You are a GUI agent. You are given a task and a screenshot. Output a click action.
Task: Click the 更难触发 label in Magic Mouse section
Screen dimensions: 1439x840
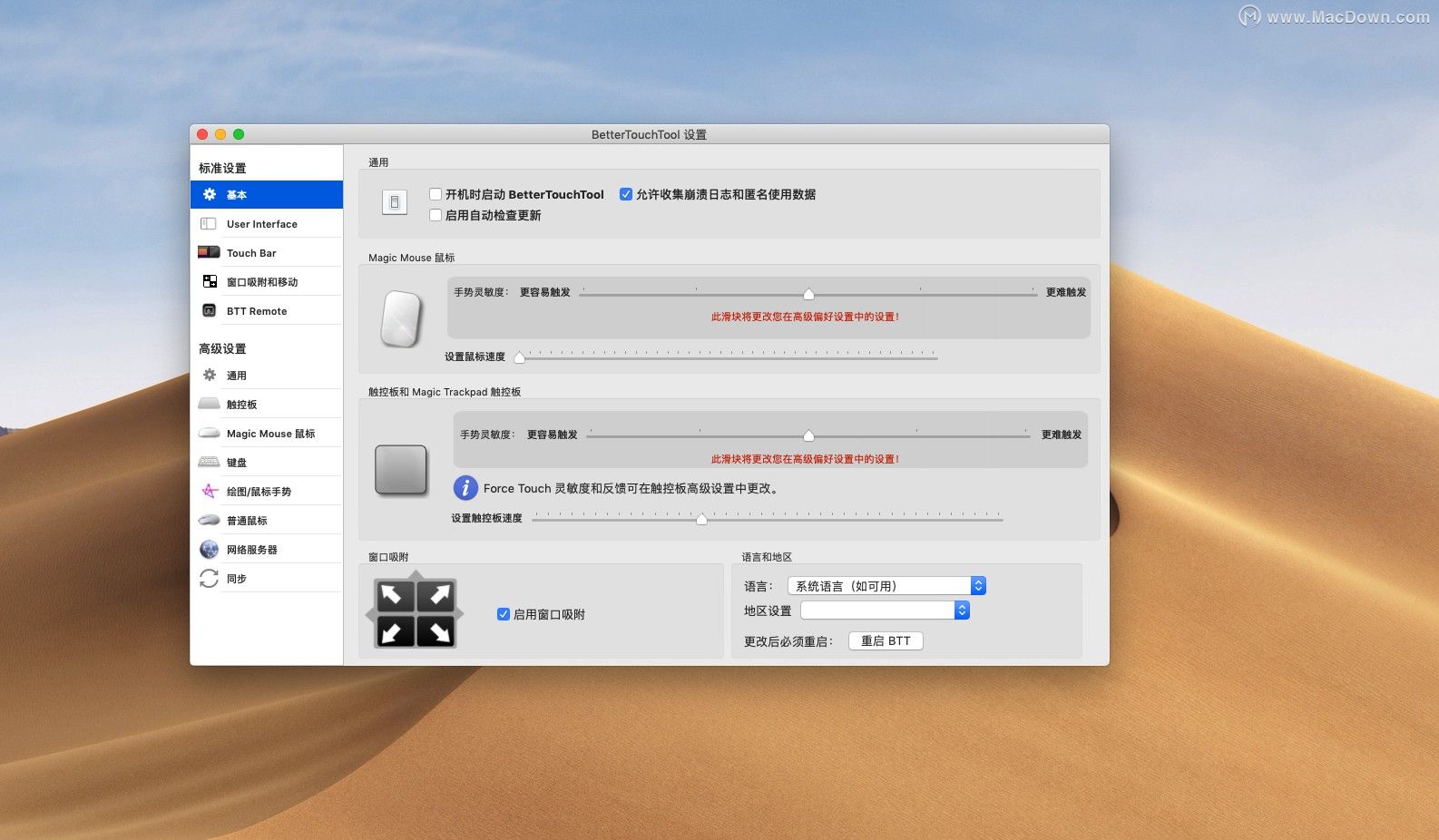pyautogui.click(x=1066, y=292)
